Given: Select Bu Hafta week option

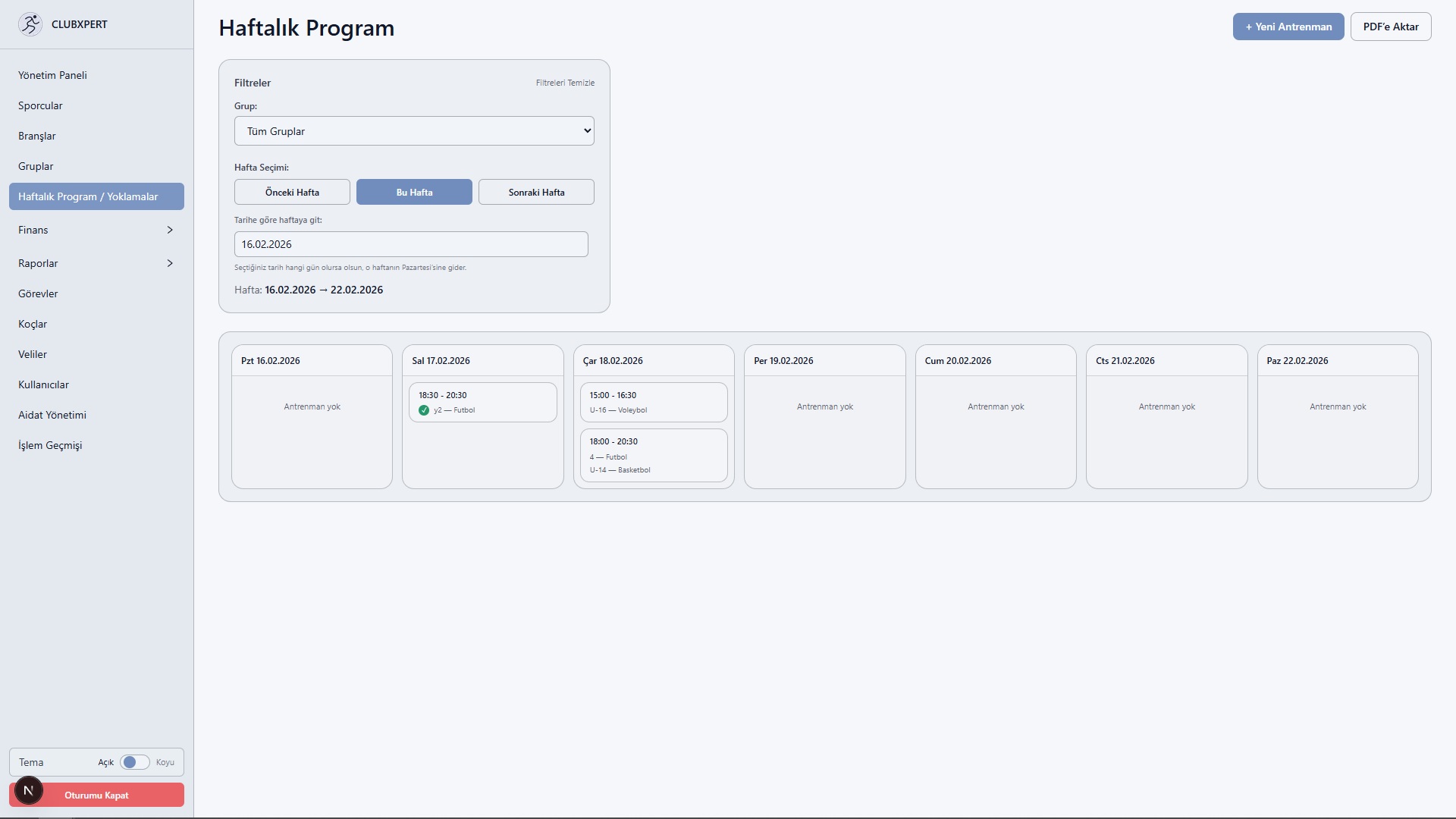Looking at the screenshot, I should pos(414,192).
